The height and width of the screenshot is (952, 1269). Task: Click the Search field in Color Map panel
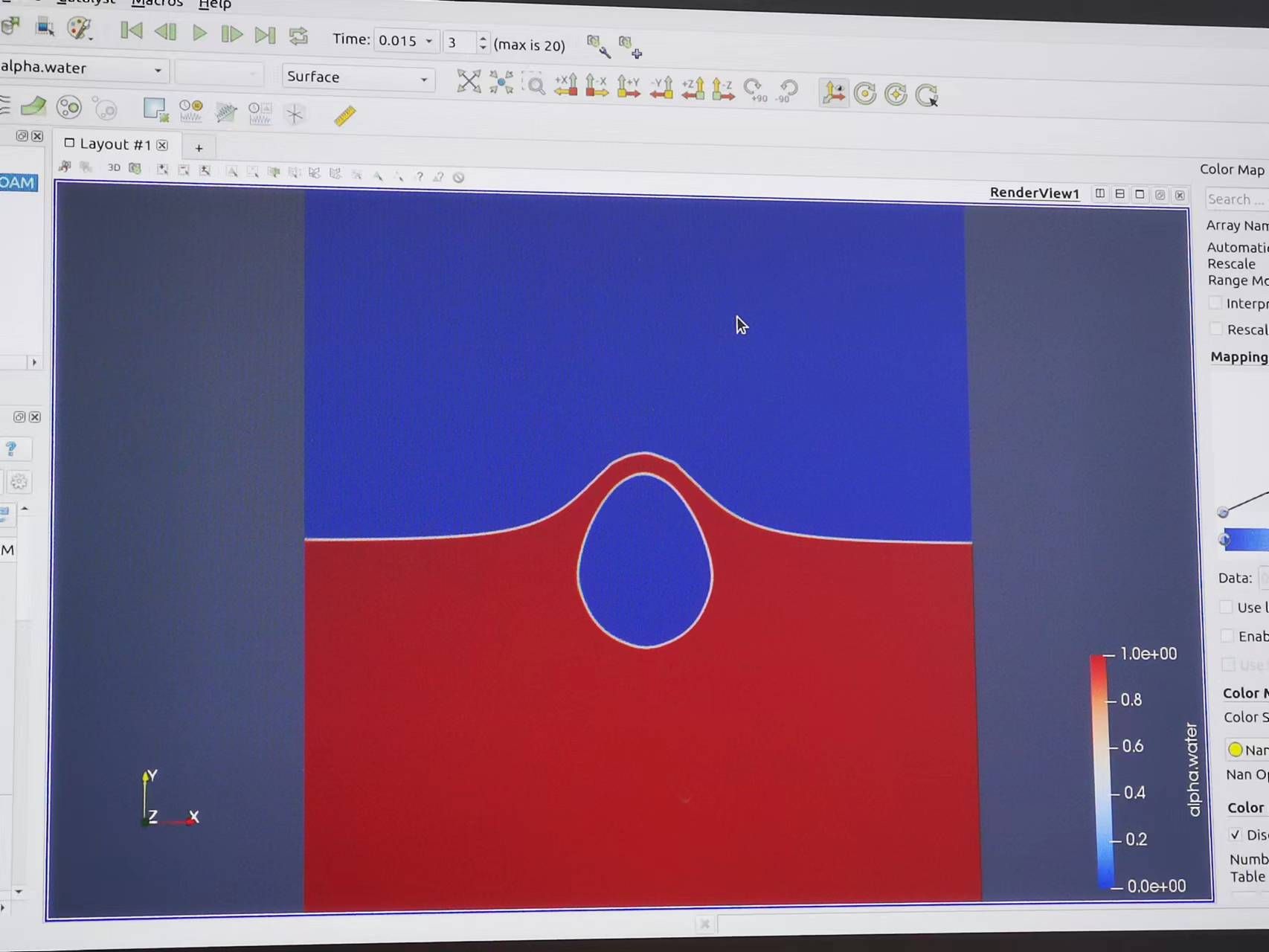pyautogui.click(x=1236, y=199)
